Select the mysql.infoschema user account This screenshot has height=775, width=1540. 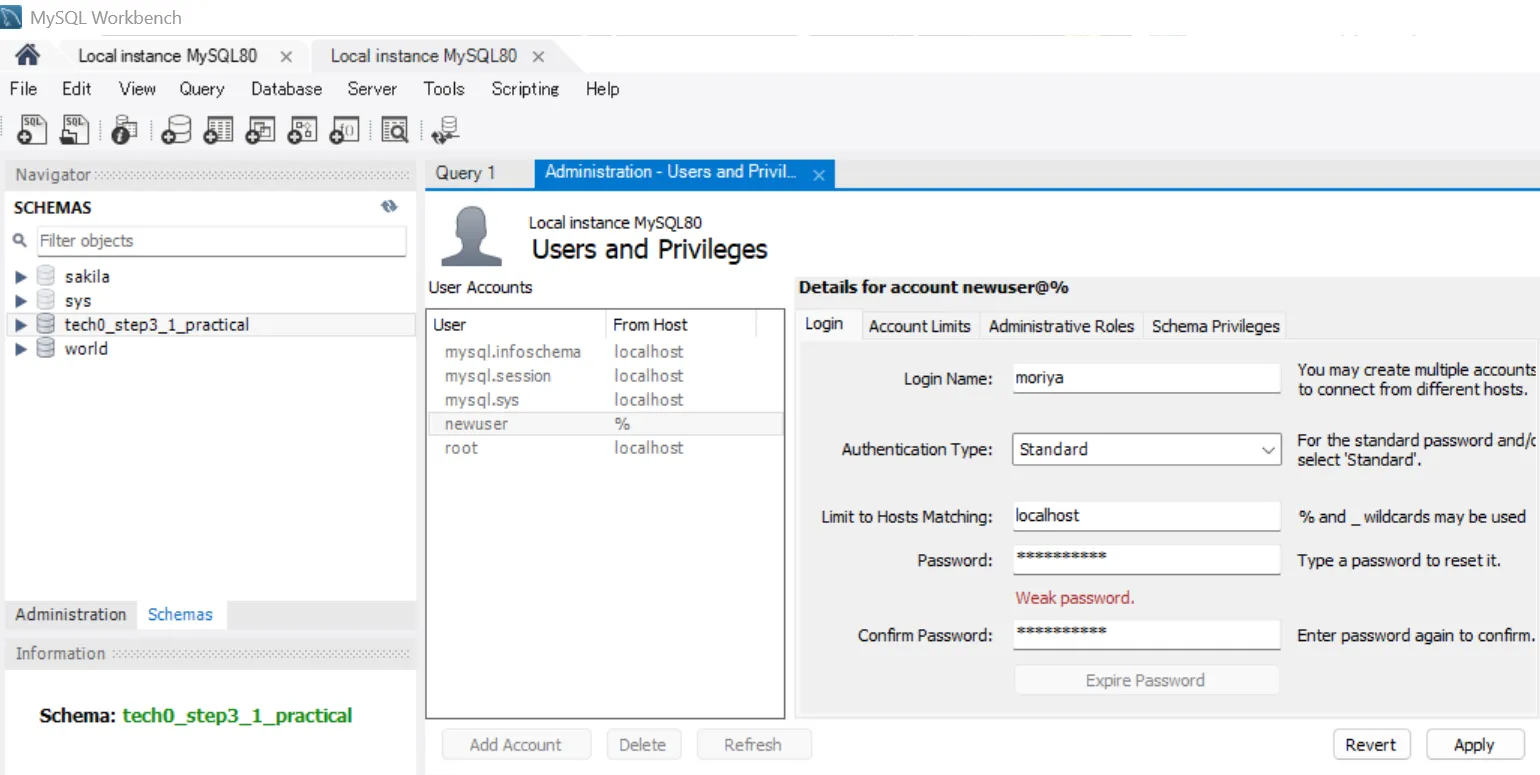pyautogui.click(x=605, y=352)
